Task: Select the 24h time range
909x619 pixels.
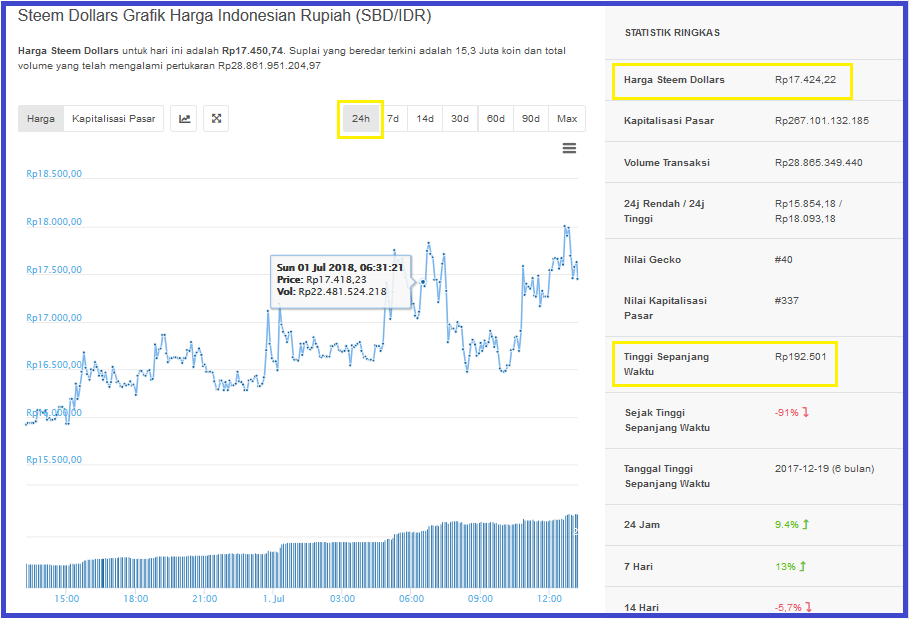Action: 361,119
